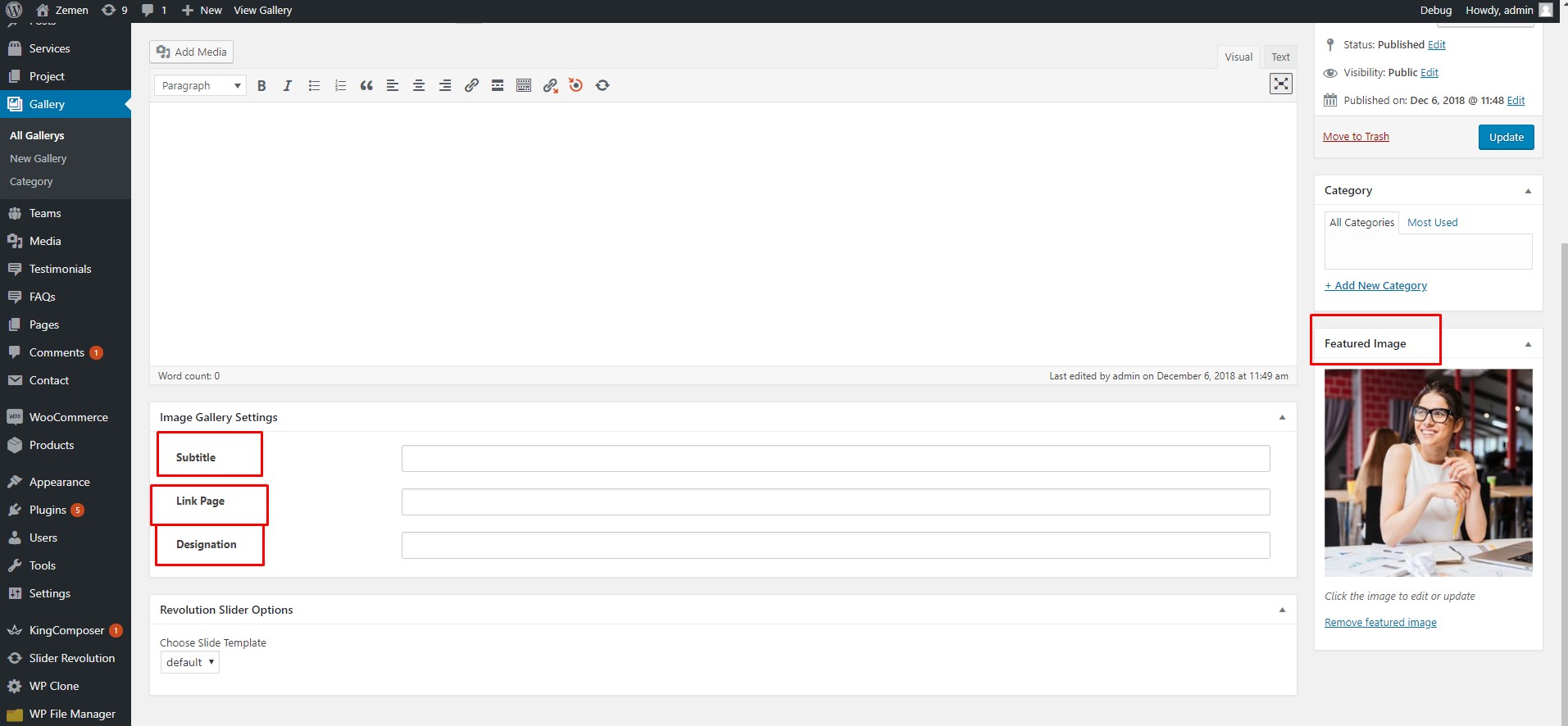The image size is (1568, 726).
Task: Click the featured image thumbnail
Action: coord(1428,473)
